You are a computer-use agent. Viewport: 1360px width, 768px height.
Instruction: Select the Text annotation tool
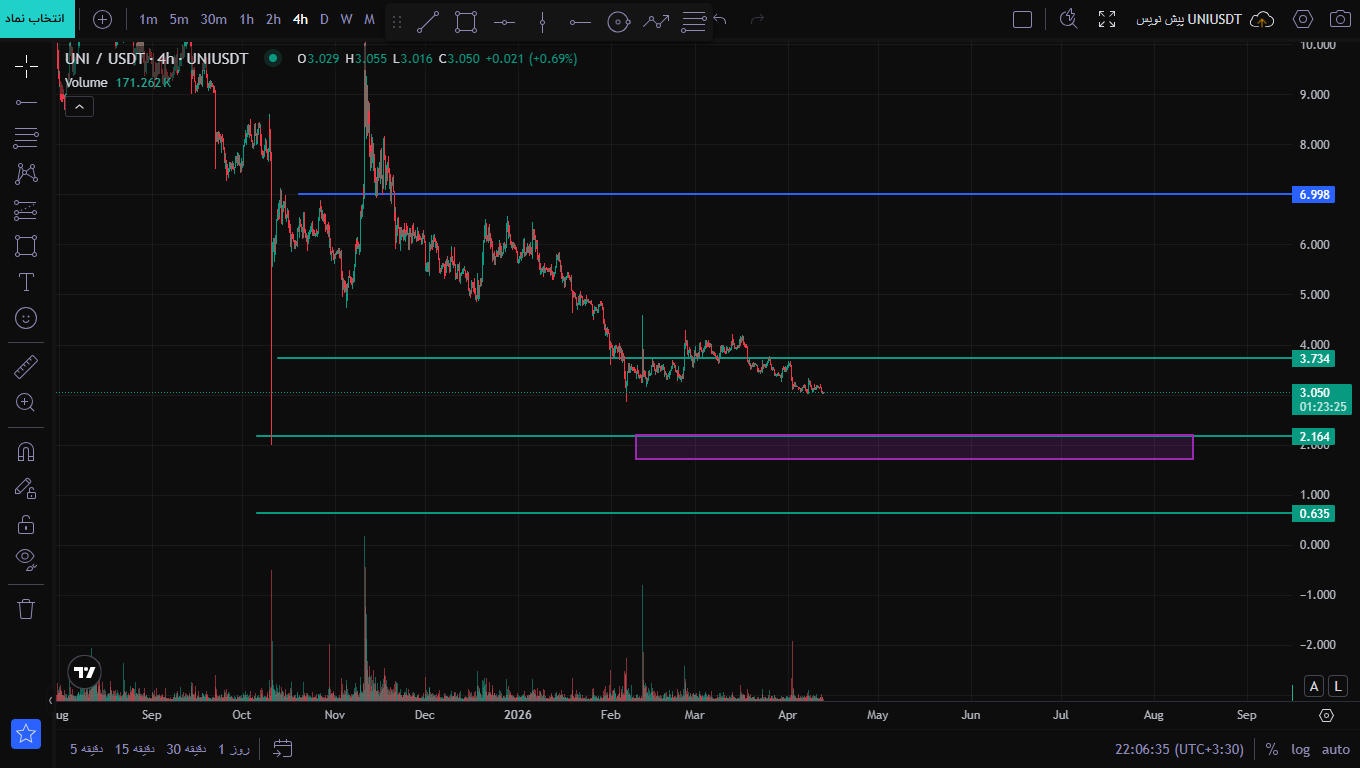pos(26,282)
